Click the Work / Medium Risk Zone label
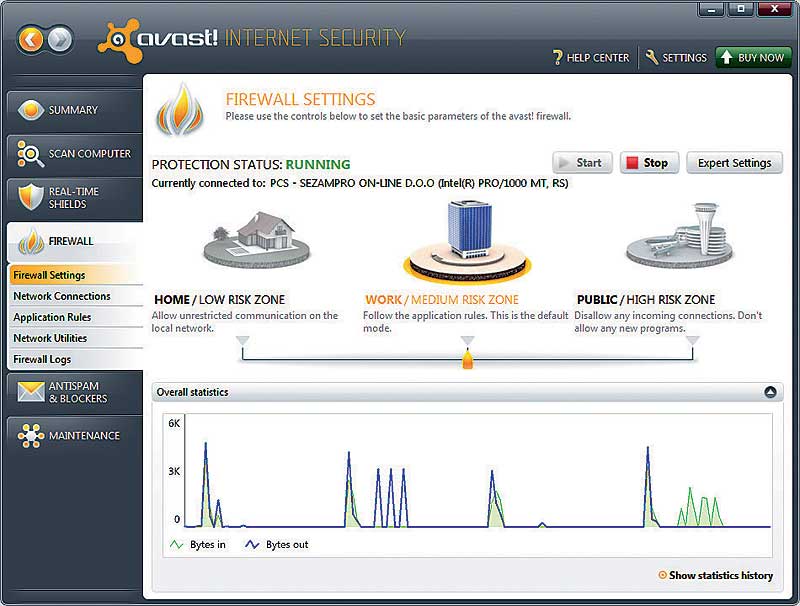 pyautogui.click(x=442, y=300)
